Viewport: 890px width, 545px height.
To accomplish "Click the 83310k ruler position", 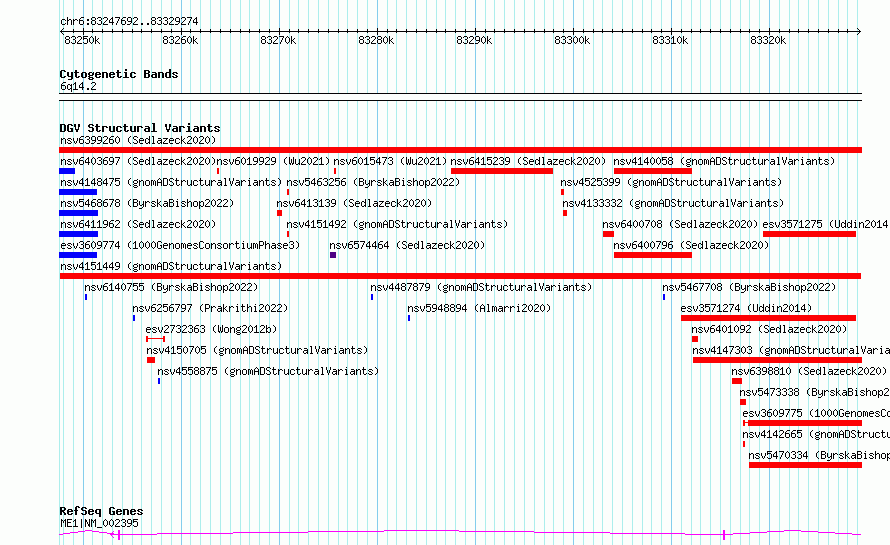I will coord(670,40).
